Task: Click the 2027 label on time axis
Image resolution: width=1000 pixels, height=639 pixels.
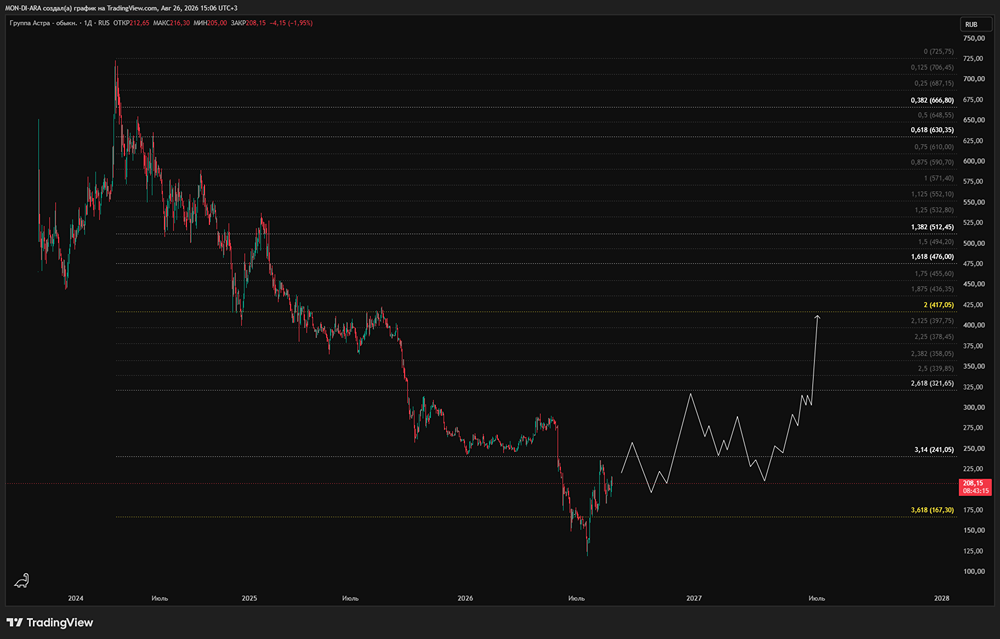Action: [x=694, y=598]
